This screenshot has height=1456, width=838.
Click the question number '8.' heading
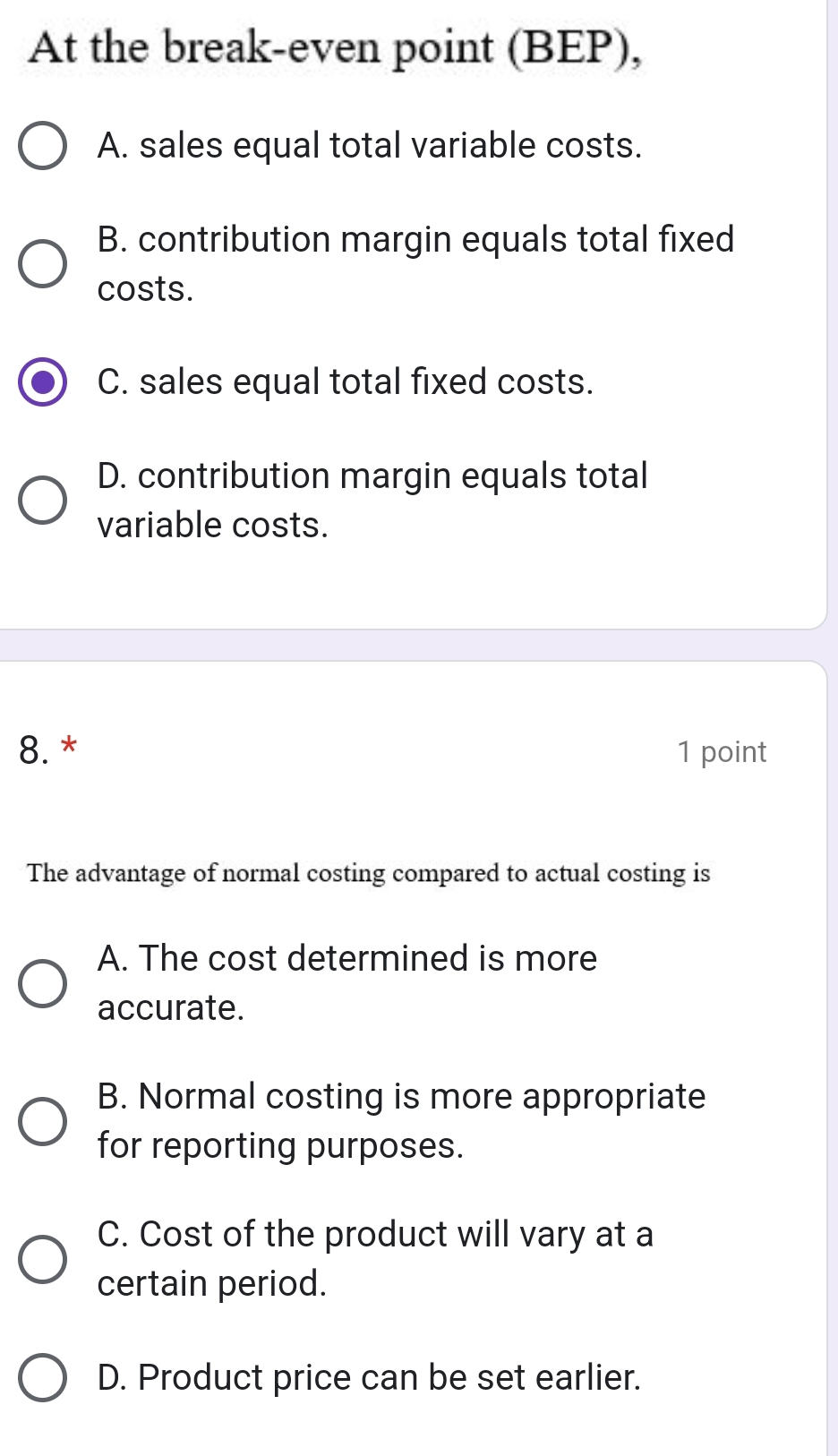point(33,750)
